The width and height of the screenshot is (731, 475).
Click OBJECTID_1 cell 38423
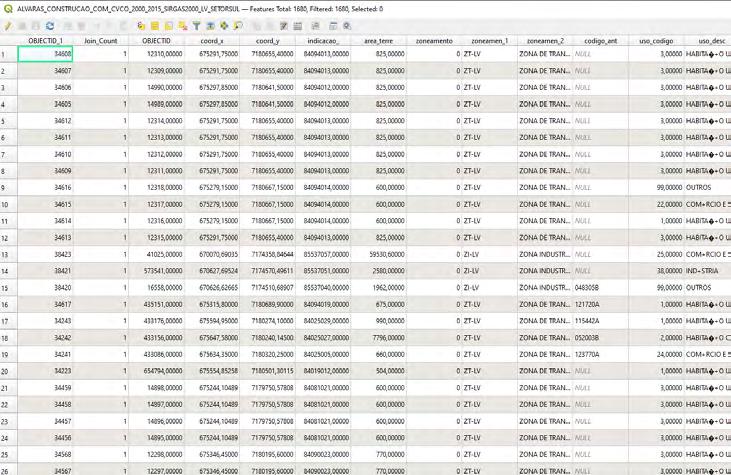(x=45, y=255)
